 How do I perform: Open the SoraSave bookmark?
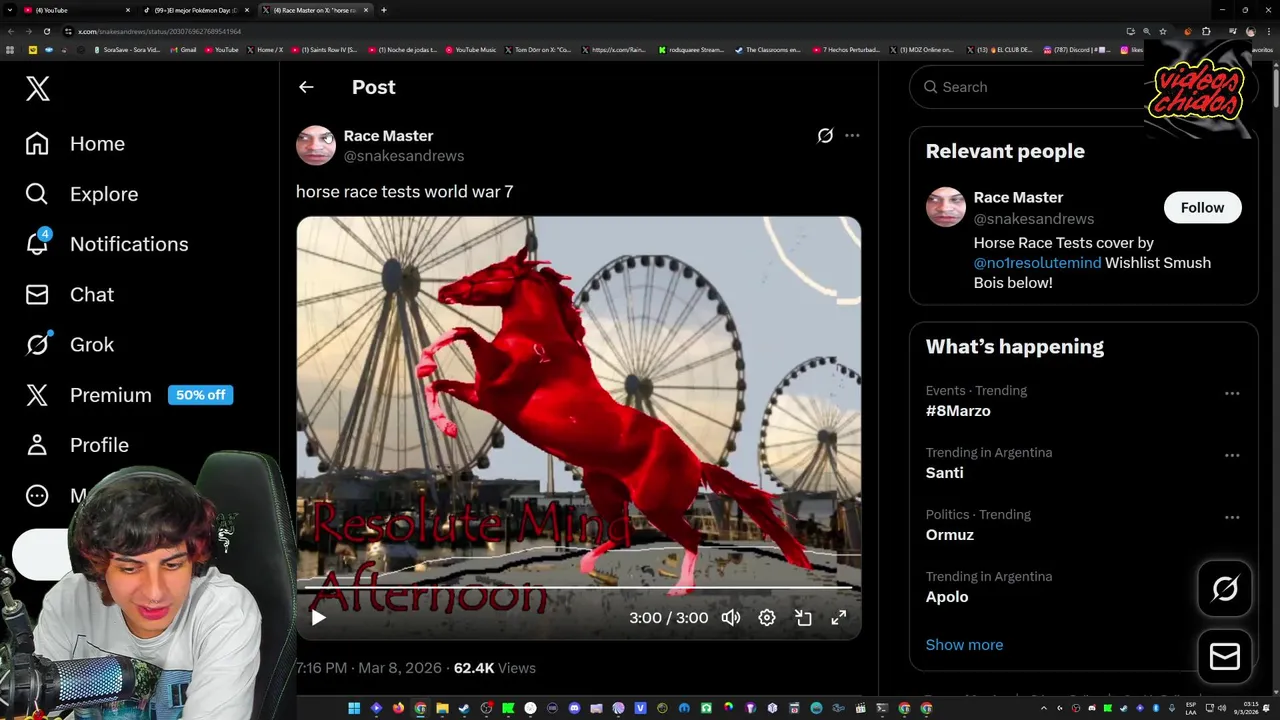point(127,49)
